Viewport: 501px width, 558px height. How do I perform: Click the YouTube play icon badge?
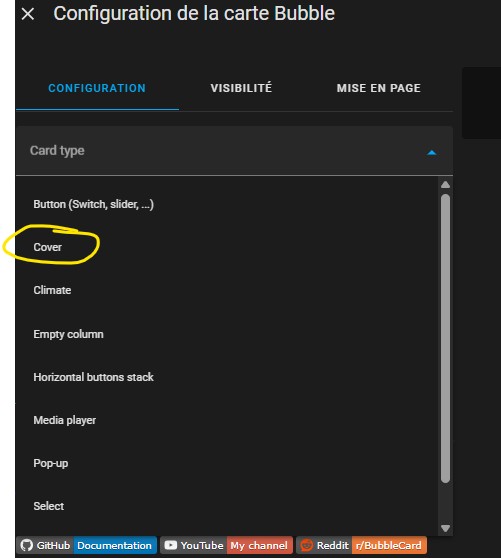click(171, 545)
